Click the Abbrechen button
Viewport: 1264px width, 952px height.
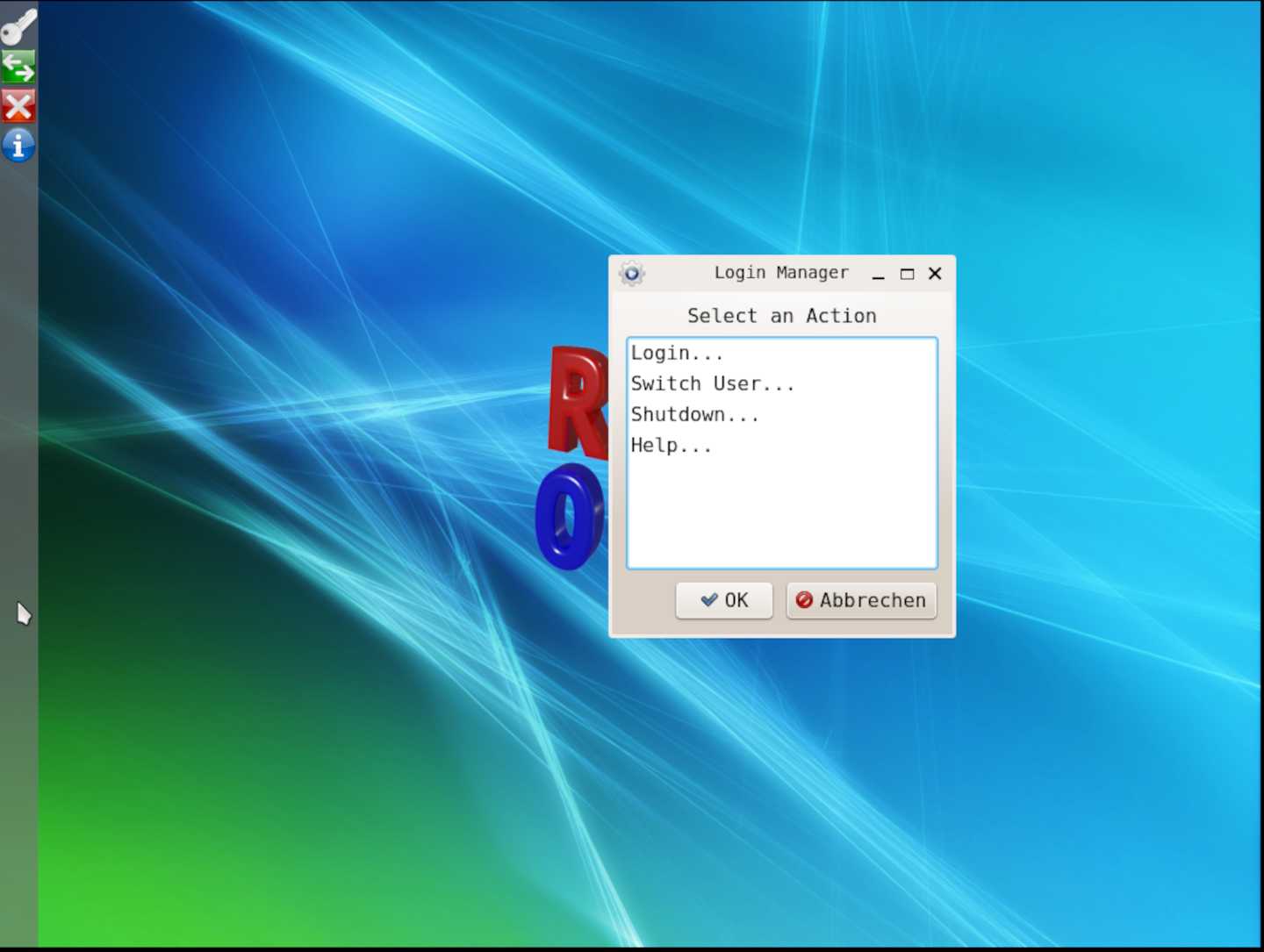click(861, 601)
